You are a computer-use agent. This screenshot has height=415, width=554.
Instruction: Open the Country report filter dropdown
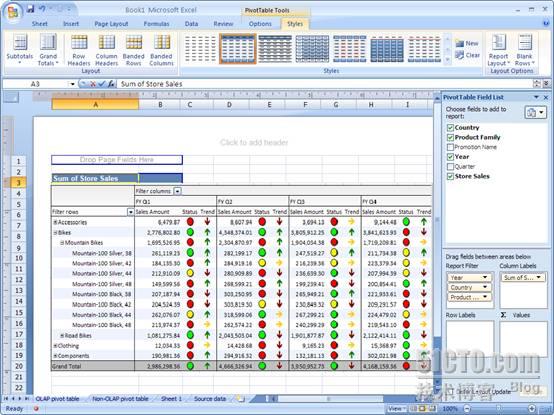pos(485,287)
